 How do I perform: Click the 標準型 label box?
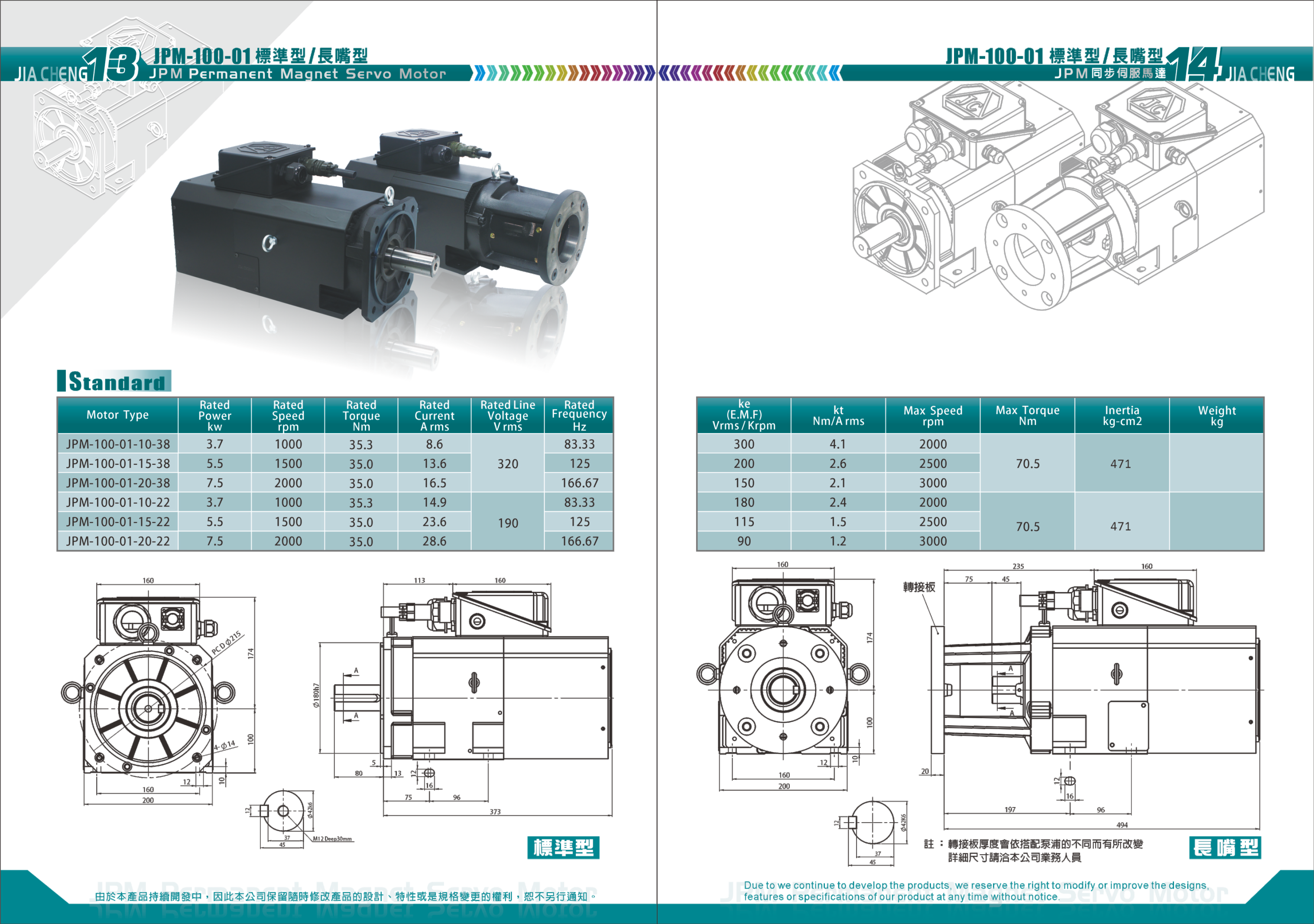pos(563,847)
